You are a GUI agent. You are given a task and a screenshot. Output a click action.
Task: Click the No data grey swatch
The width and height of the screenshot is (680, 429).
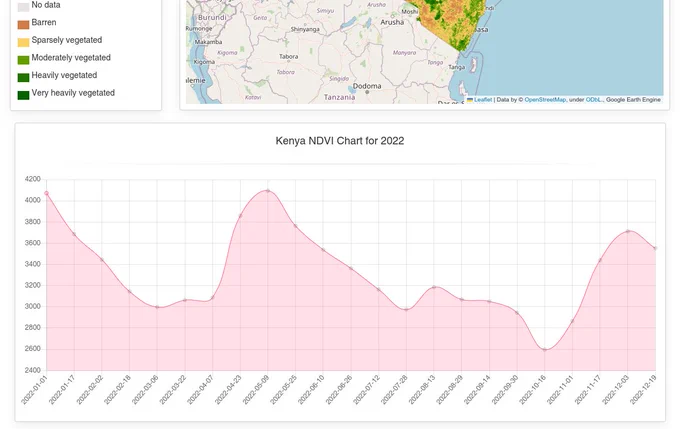click(23, 7)
